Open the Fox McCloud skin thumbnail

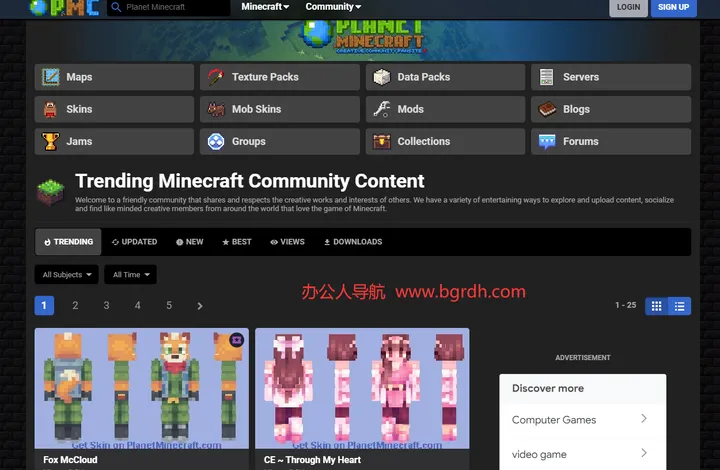coord(142,388)
